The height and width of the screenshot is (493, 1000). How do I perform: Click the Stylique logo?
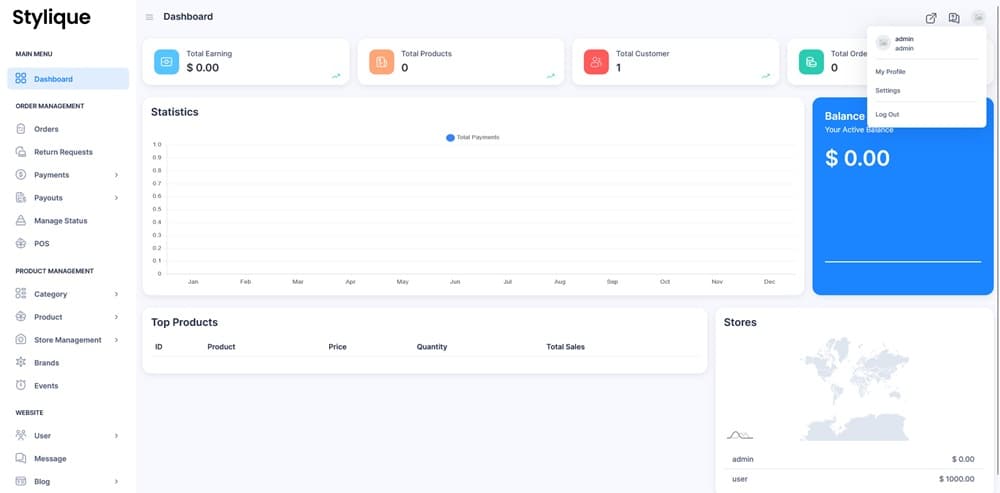click(51, 18)
